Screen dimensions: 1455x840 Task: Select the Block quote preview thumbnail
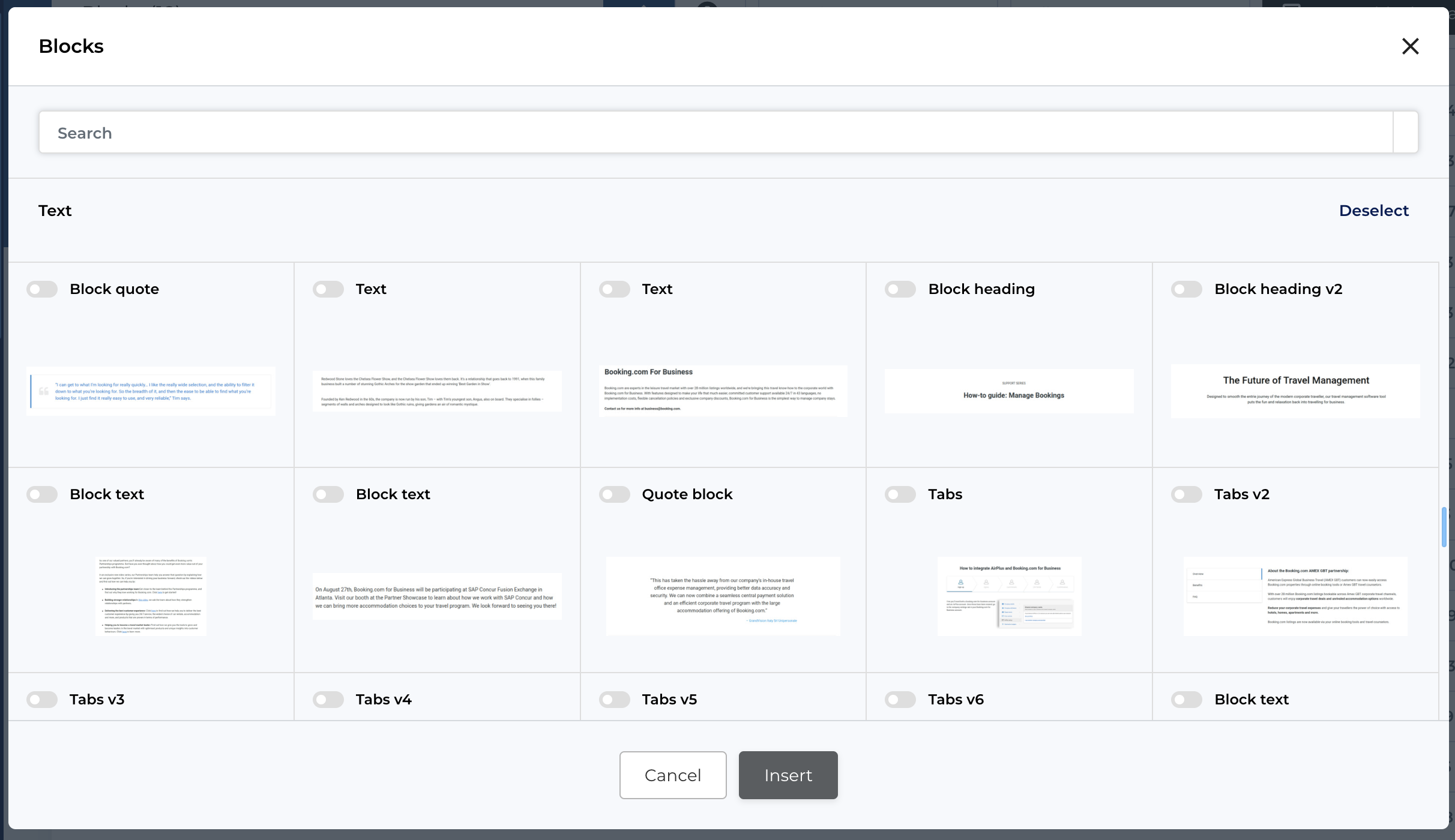click(151, 391)
